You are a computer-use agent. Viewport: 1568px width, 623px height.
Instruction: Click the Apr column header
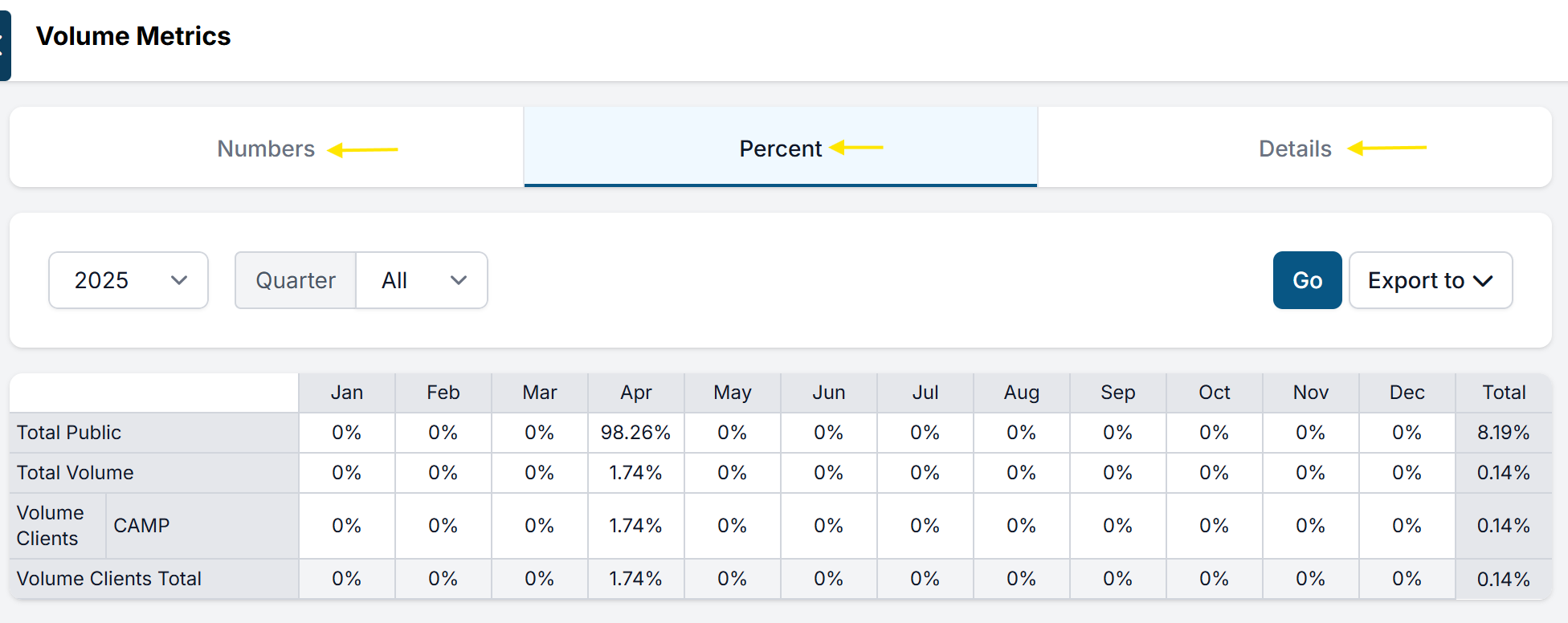[x=635, y=393]
